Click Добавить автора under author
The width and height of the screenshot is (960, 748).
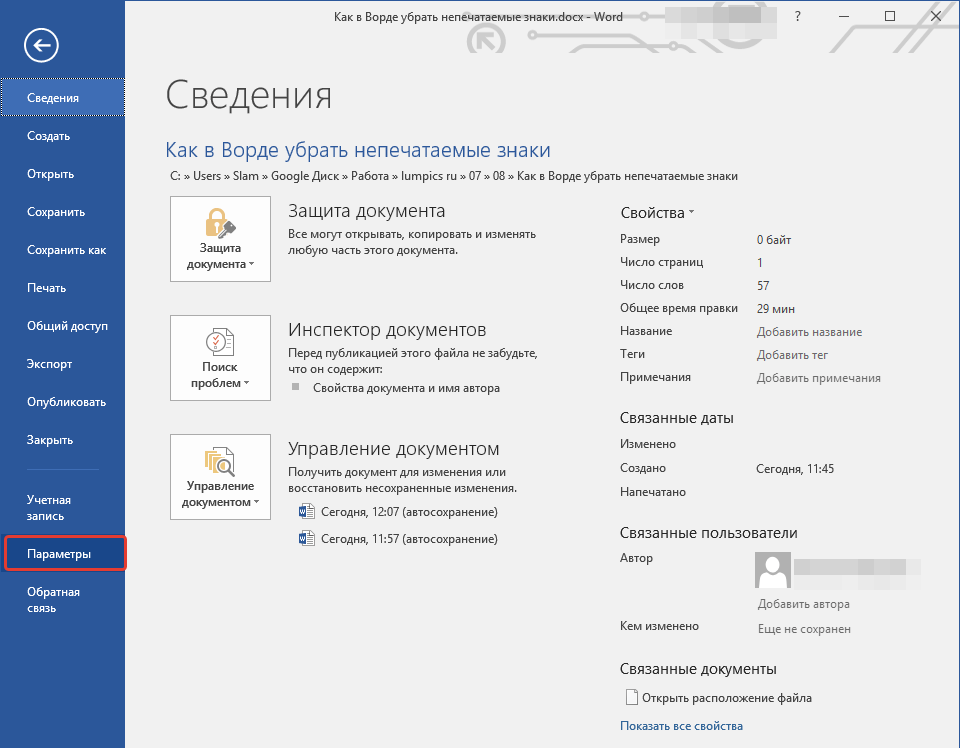pos(803,604)
